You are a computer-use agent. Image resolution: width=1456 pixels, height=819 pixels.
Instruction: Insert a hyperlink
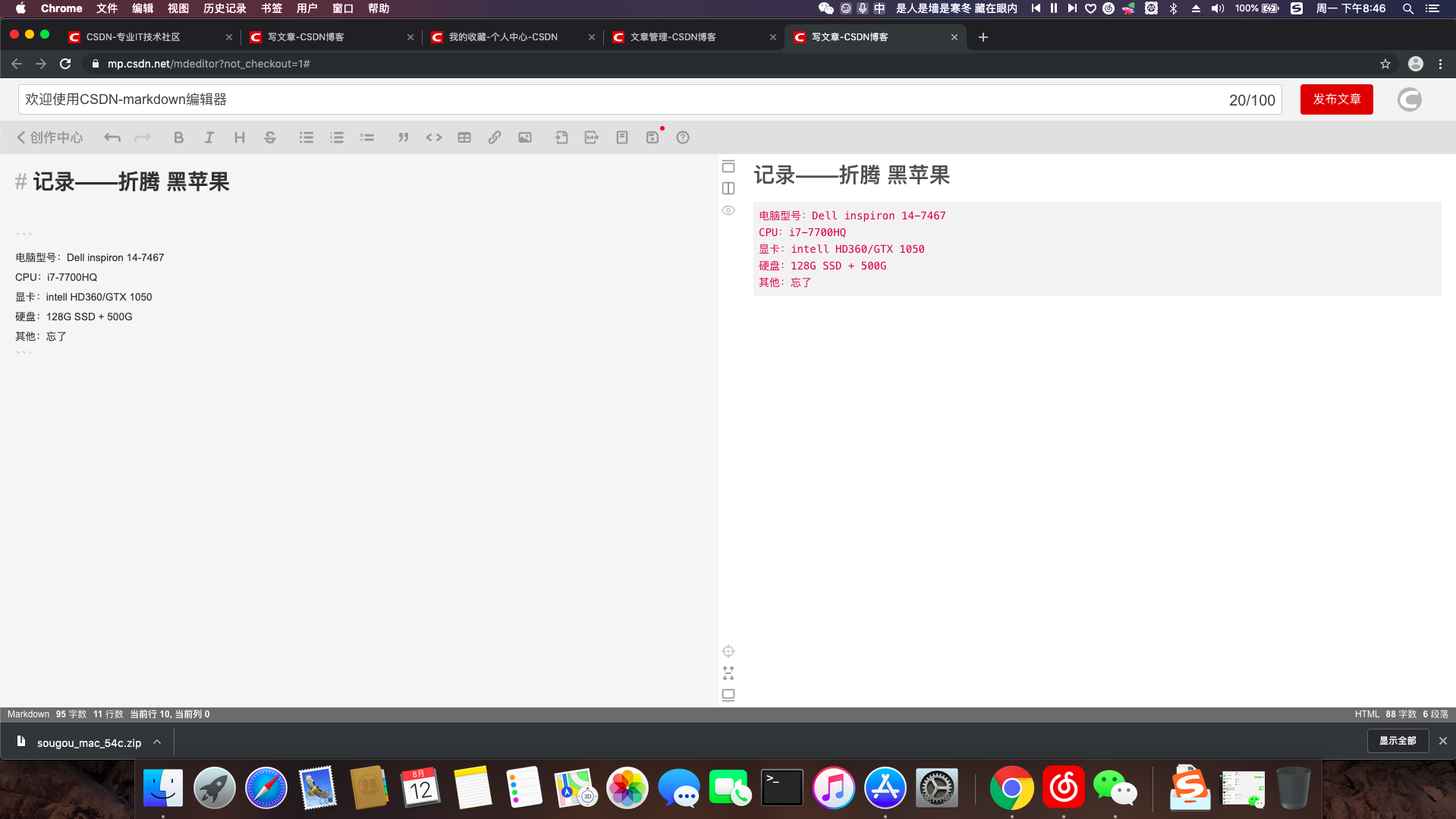(x=494, y=137)
